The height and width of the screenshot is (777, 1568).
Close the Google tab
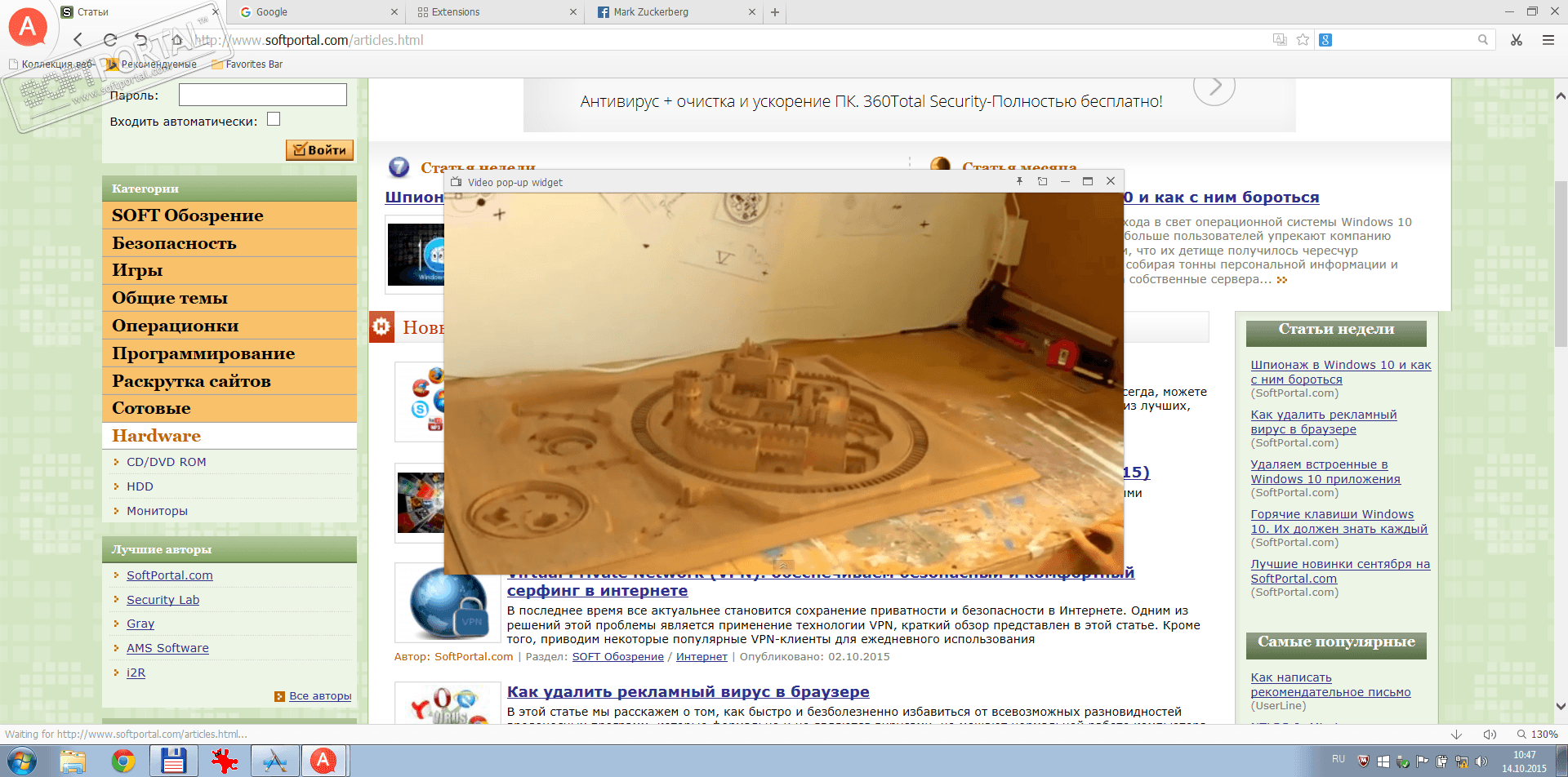coord(394,12)
